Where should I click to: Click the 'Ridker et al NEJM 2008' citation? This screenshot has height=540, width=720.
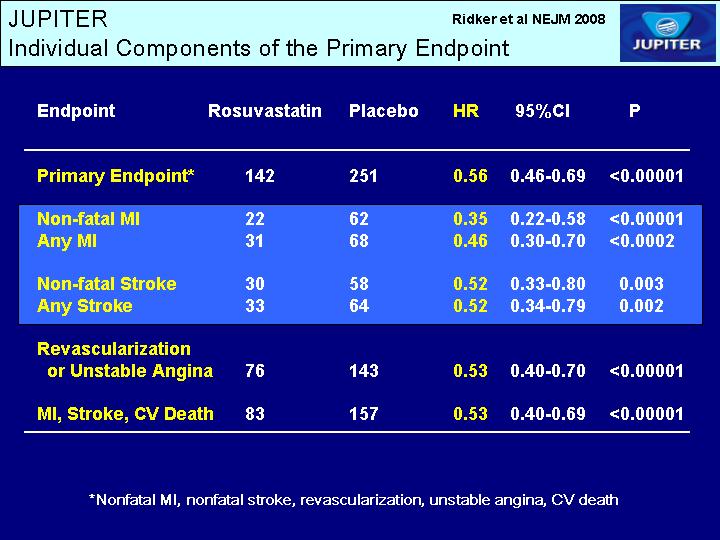pos(529,19)
